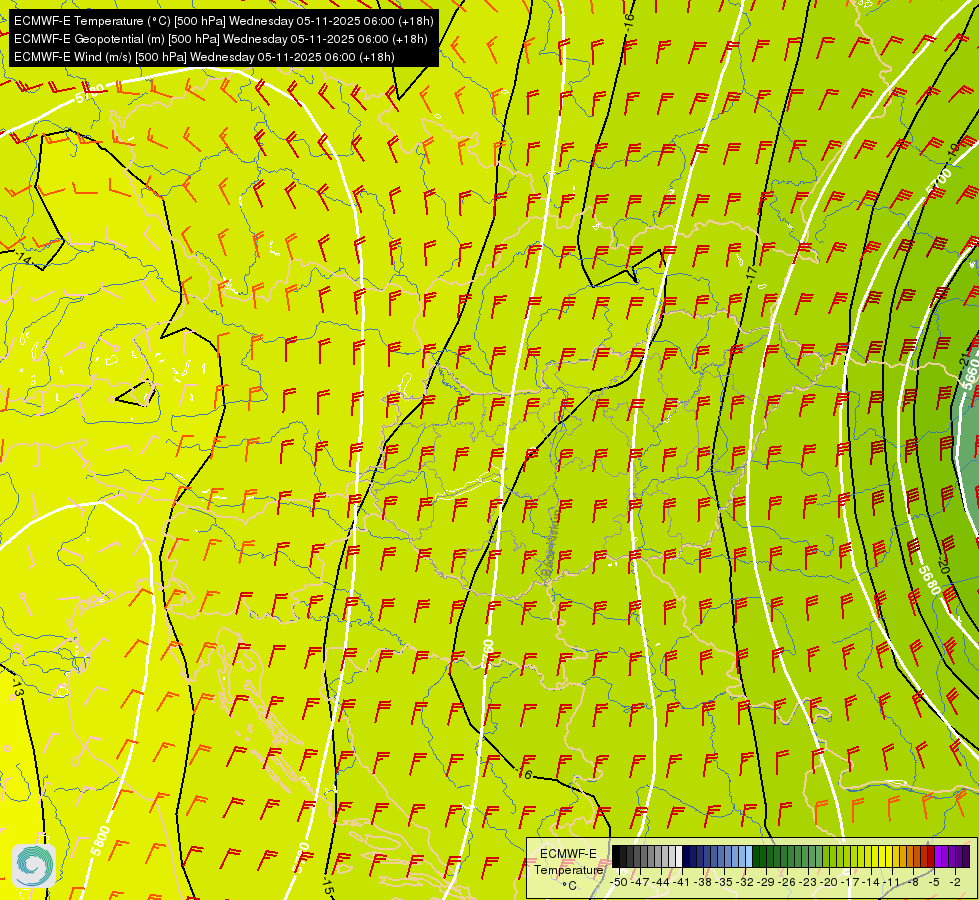Click the 5700 geopotential contour label
The image size is (979, 900).
click(x=939, y=181)
